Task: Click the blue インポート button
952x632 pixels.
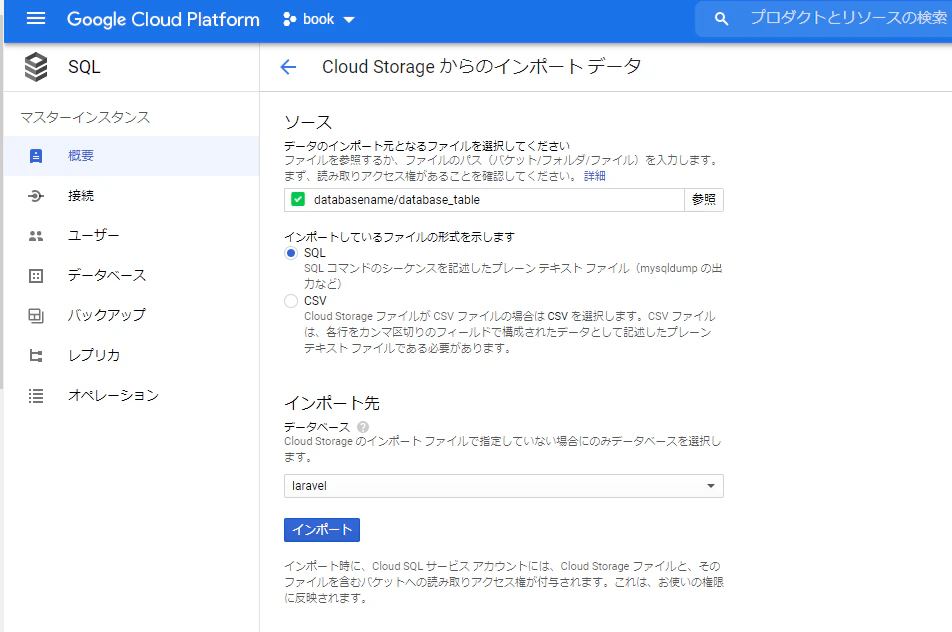Action: pyautogui.click(x=322, y=530)
